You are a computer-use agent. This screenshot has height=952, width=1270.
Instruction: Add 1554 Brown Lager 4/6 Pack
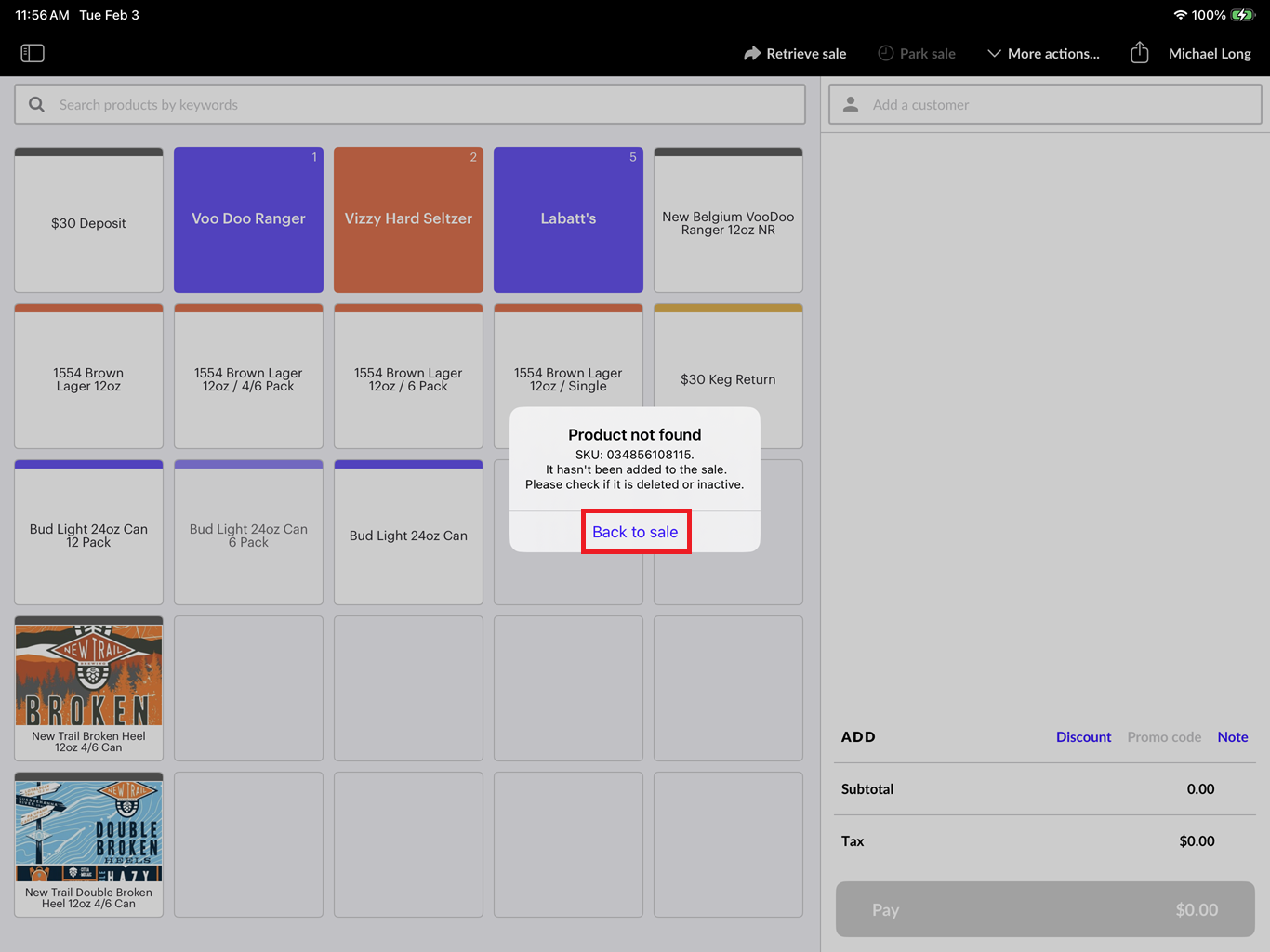pos(248,377)
